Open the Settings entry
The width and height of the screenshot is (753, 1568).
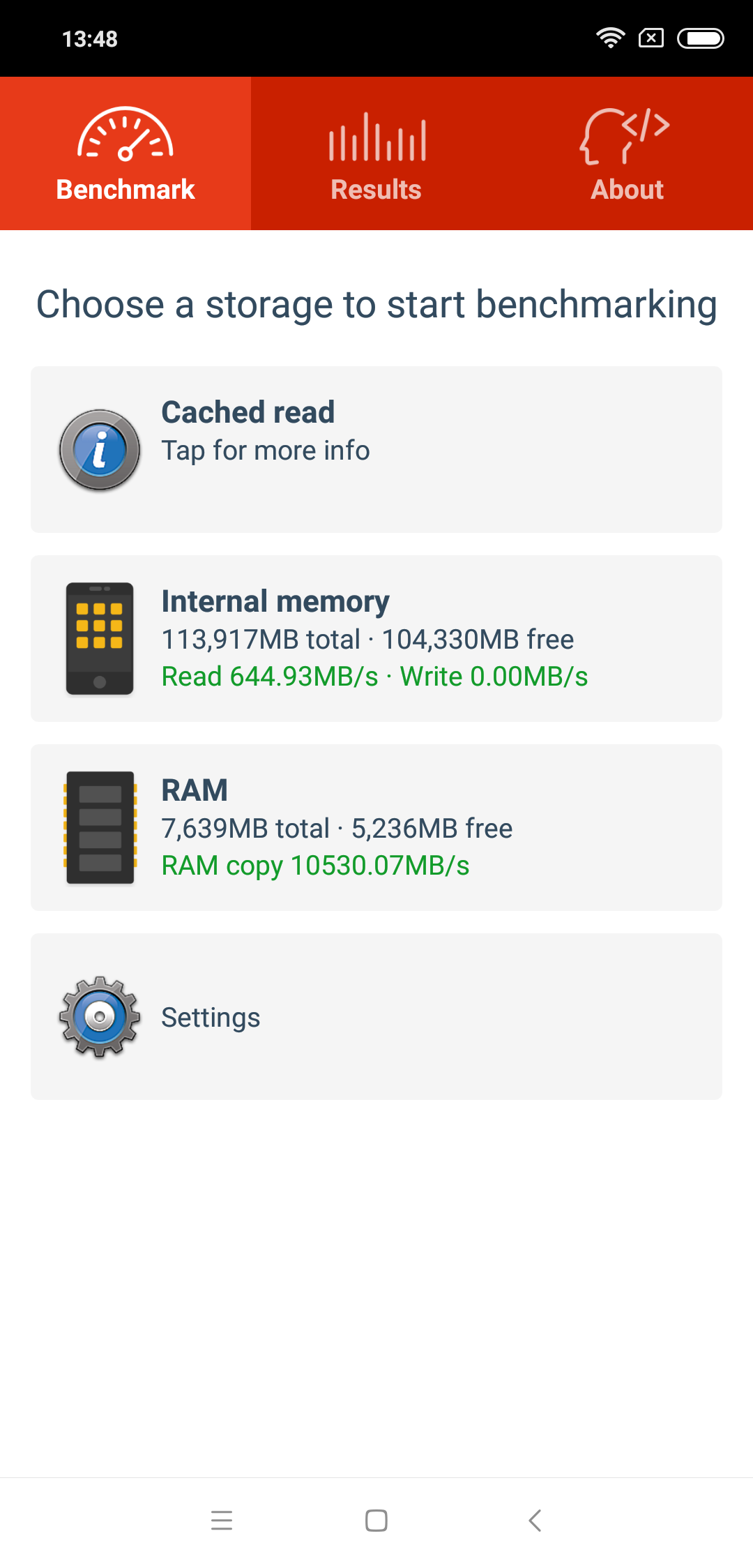376,1016
